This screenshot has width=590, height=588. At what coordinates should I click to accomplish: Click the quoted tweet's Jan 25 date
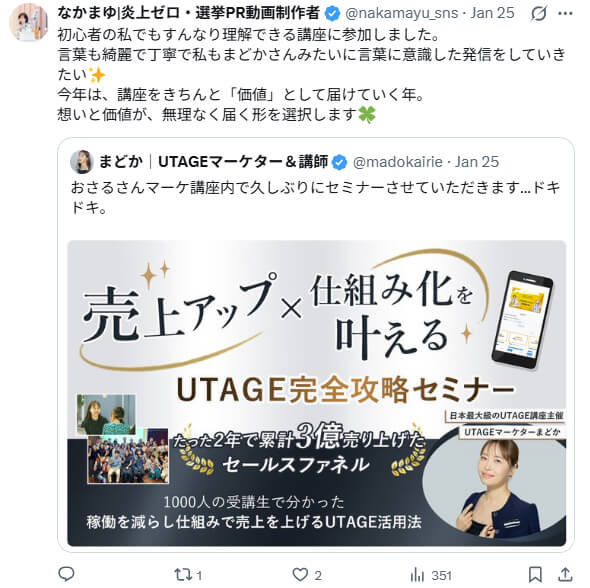[477, 162]
